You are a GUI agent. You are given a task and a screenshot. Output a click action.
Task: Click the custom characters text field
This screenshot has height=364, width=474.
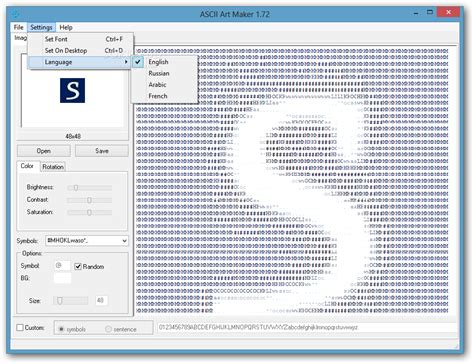click(307, 327)
